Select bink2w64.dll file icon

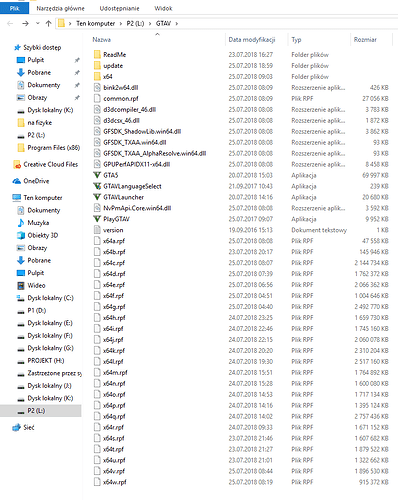coord(97,87)
